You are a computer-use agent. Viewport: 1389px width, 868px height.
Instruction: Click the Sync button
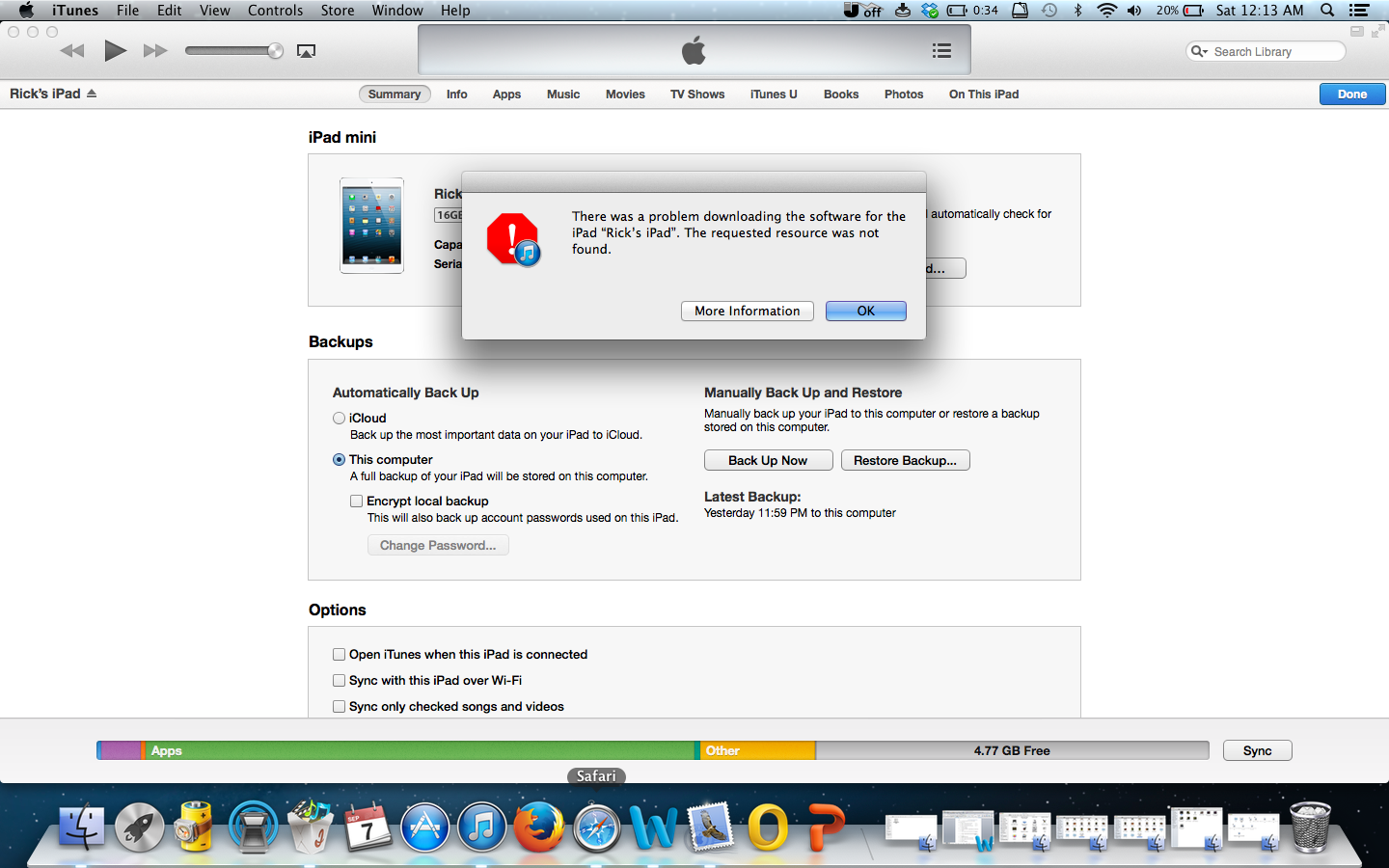[1257, 750]
